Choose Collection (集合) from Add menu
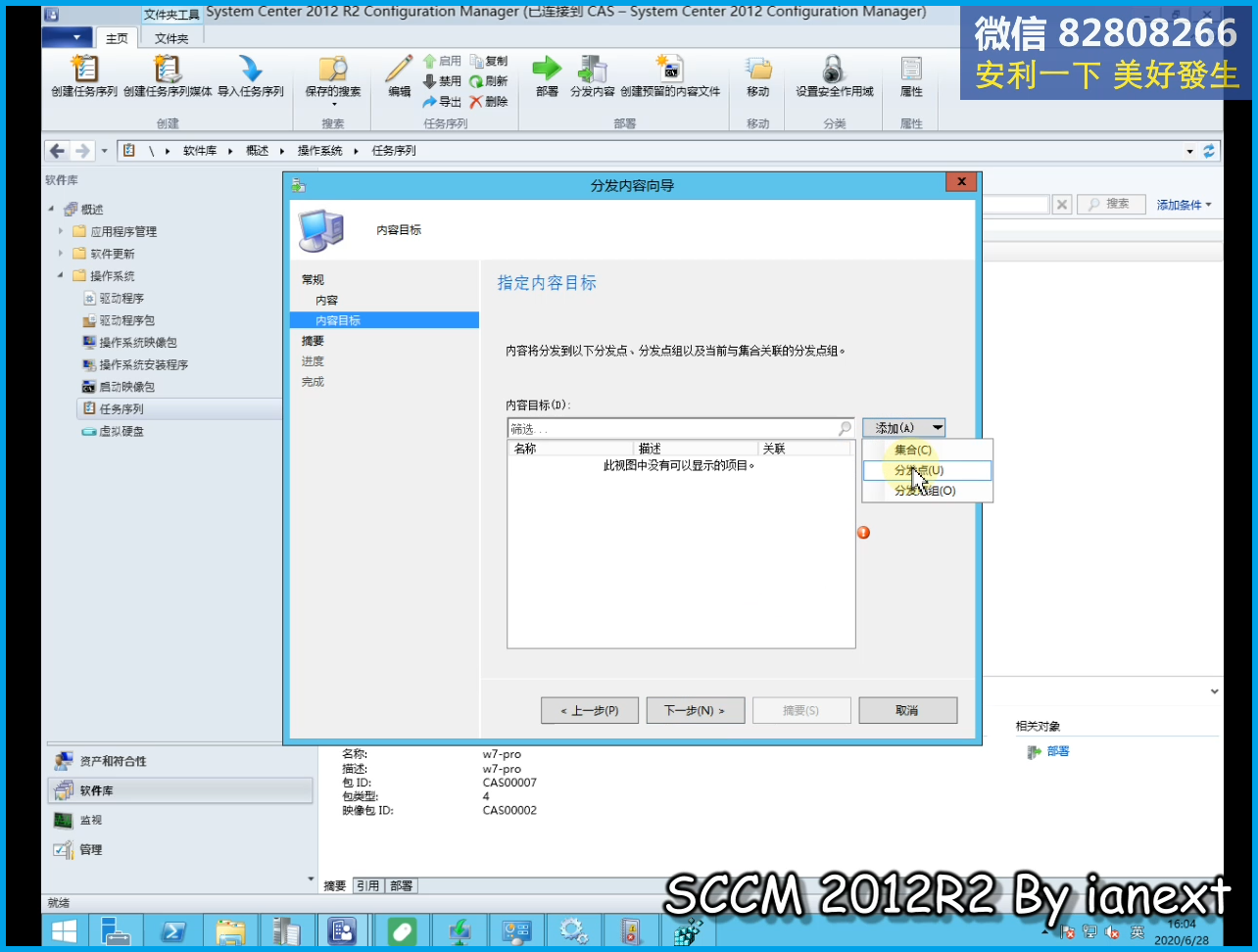Image resolution: width=1258 pixels, height=952 pixels. 927,450
